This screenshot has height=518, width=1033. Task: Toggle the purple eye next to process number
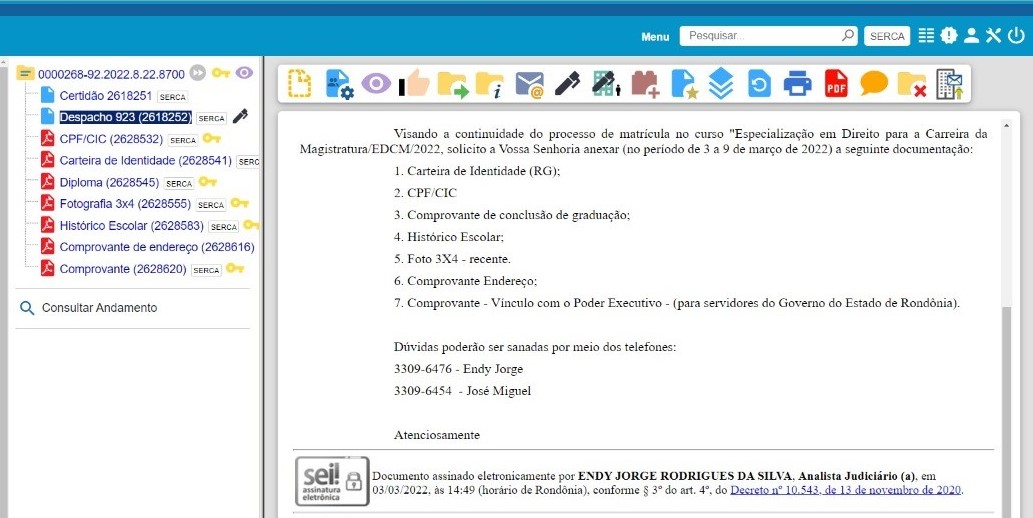244,73
